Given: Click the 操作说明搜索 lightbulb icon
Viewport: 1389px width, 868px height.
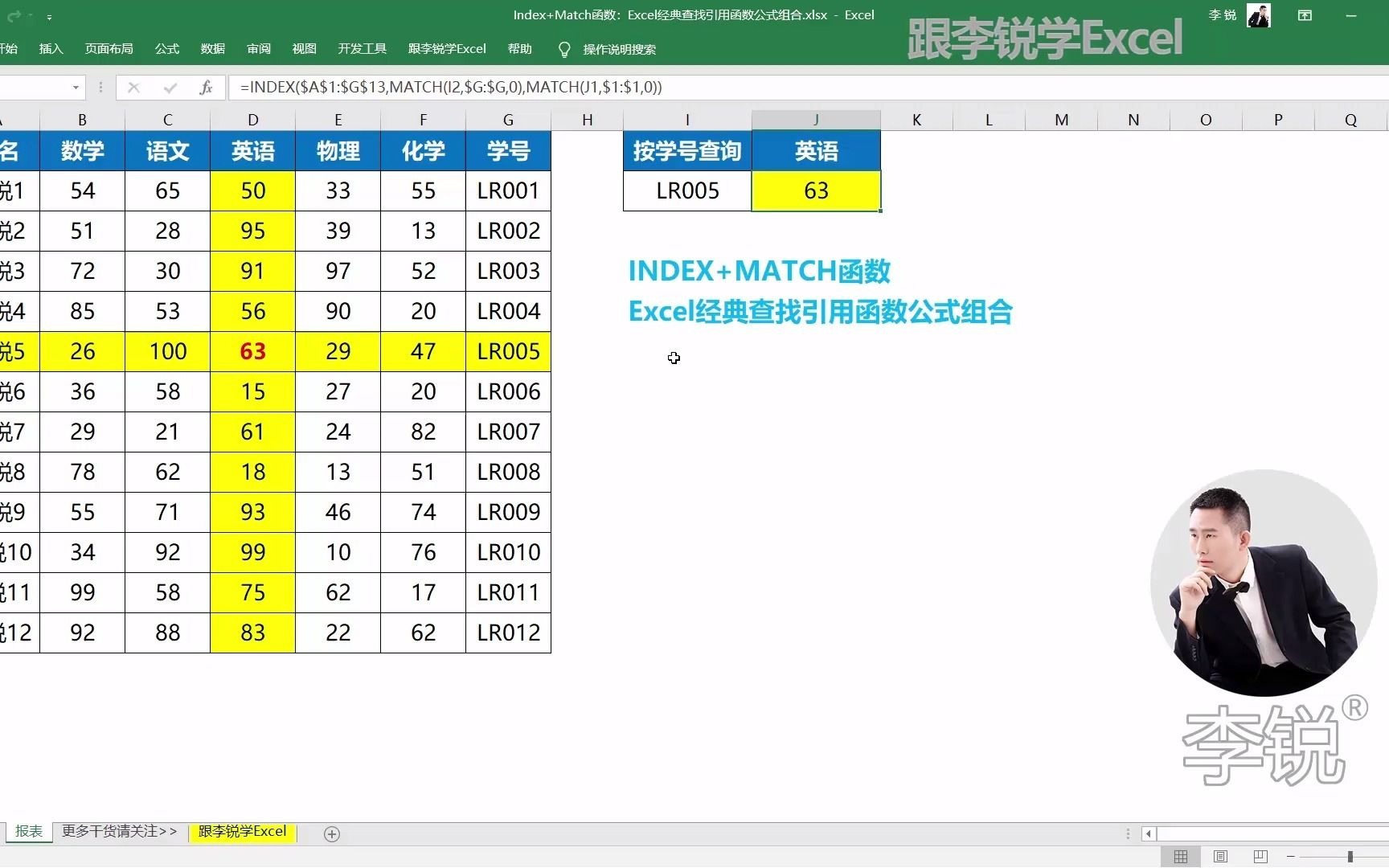Looking at the screenshot, I should coord(564,49).
